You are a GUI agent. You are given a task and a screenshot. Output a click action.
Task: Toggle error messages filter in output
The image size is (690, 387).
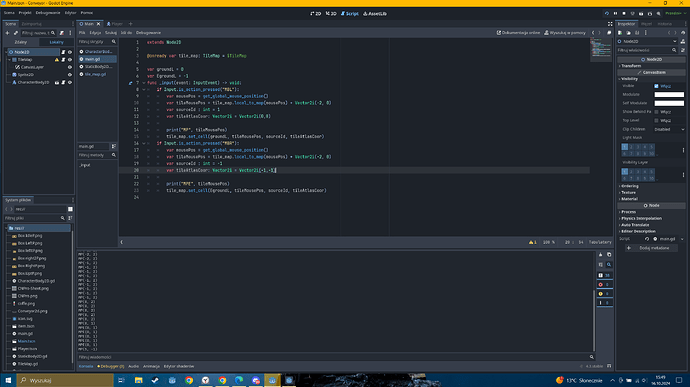tap(605, 284)
